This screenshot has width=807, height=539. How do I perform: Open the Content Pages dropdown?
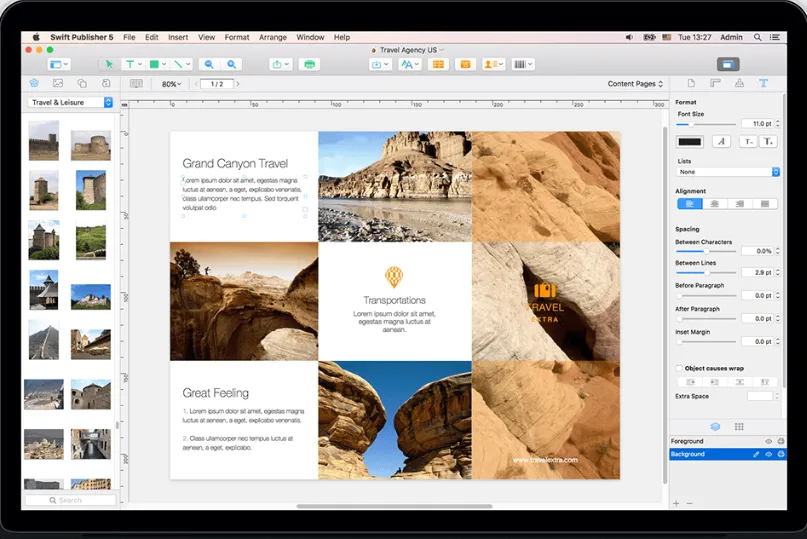pyautogui.click(x=635, y=84)
